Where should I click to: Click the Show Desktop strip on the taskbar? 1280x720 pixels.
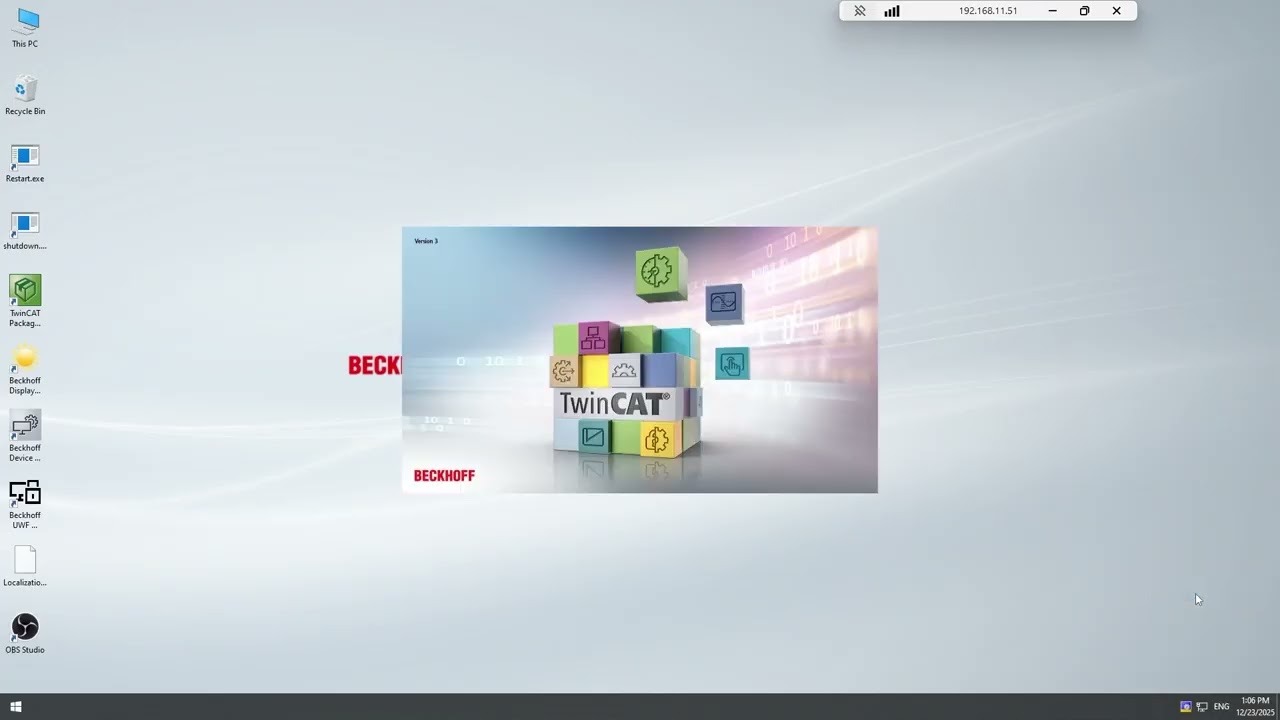click(1278, 707)
